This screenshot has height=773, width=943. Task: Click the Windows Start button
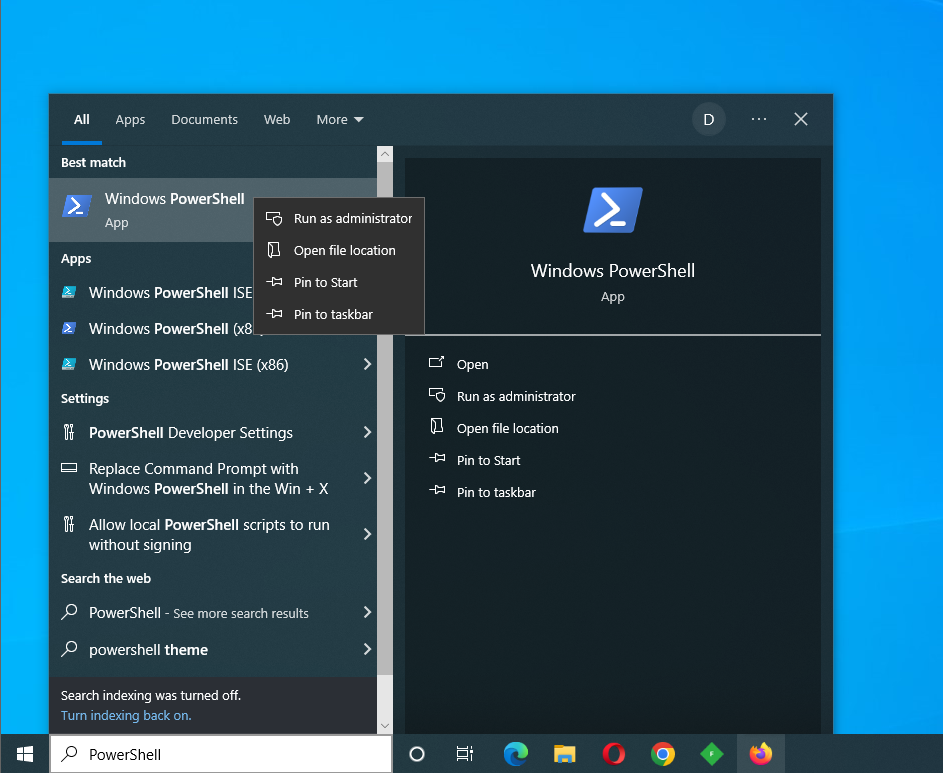[25, 754]
